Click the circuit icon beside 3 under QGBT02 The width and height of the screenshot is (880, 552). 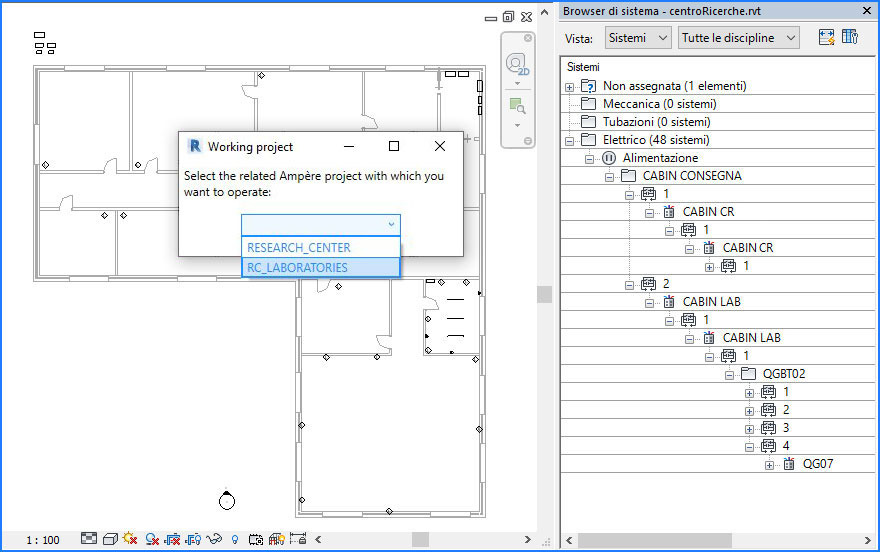point(768,428)
